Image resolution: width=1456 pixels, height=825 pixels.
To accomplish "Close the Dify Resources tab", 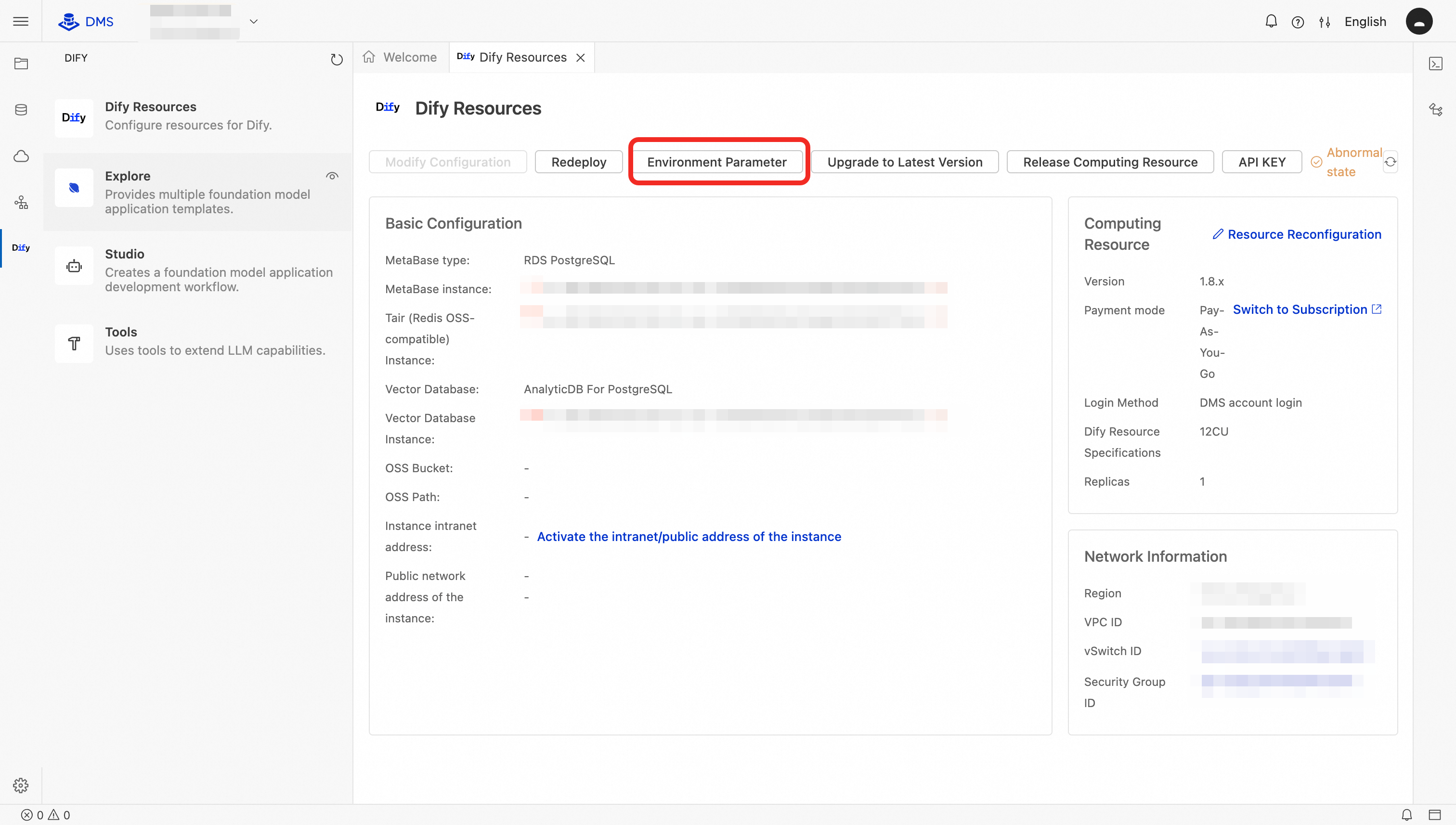I will tap(581, 57).
